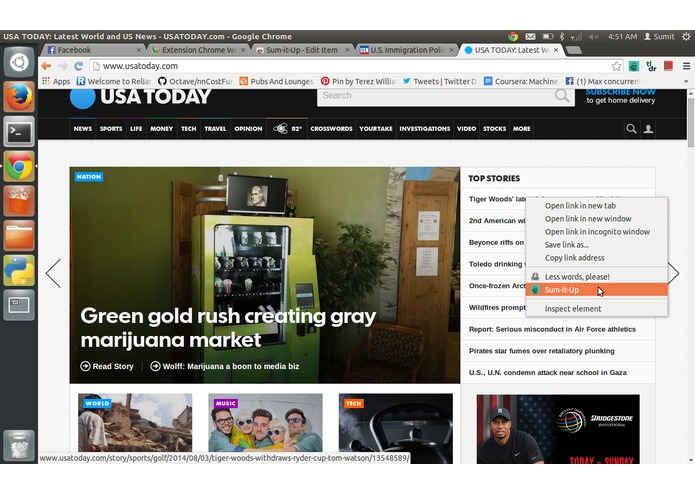Select Less words, please! menu entry
Image resolution: width=695 pixels, height=494 pixels.
(x=597, y=276)
